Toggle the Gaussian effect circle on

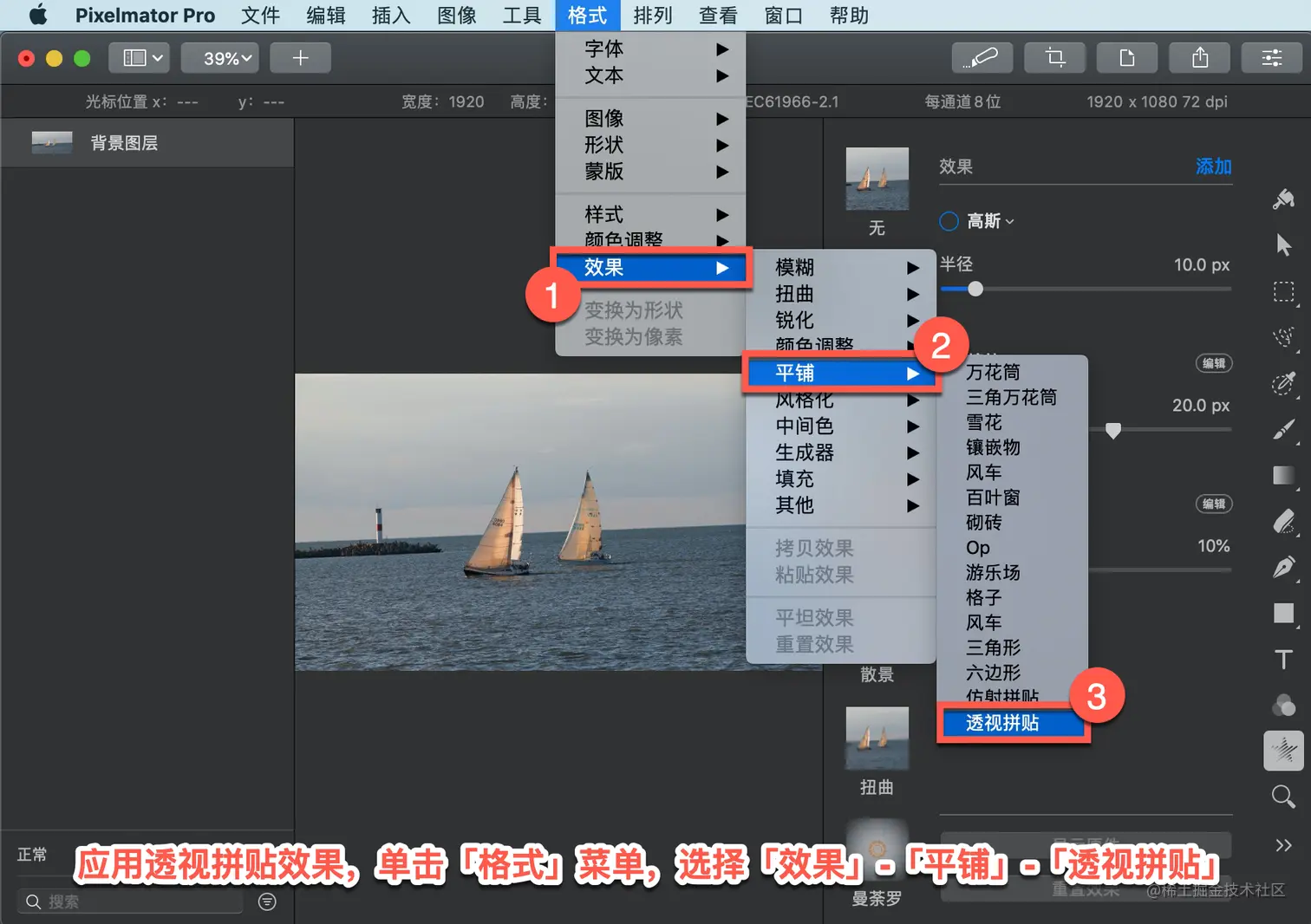click(x=949, y=221)
